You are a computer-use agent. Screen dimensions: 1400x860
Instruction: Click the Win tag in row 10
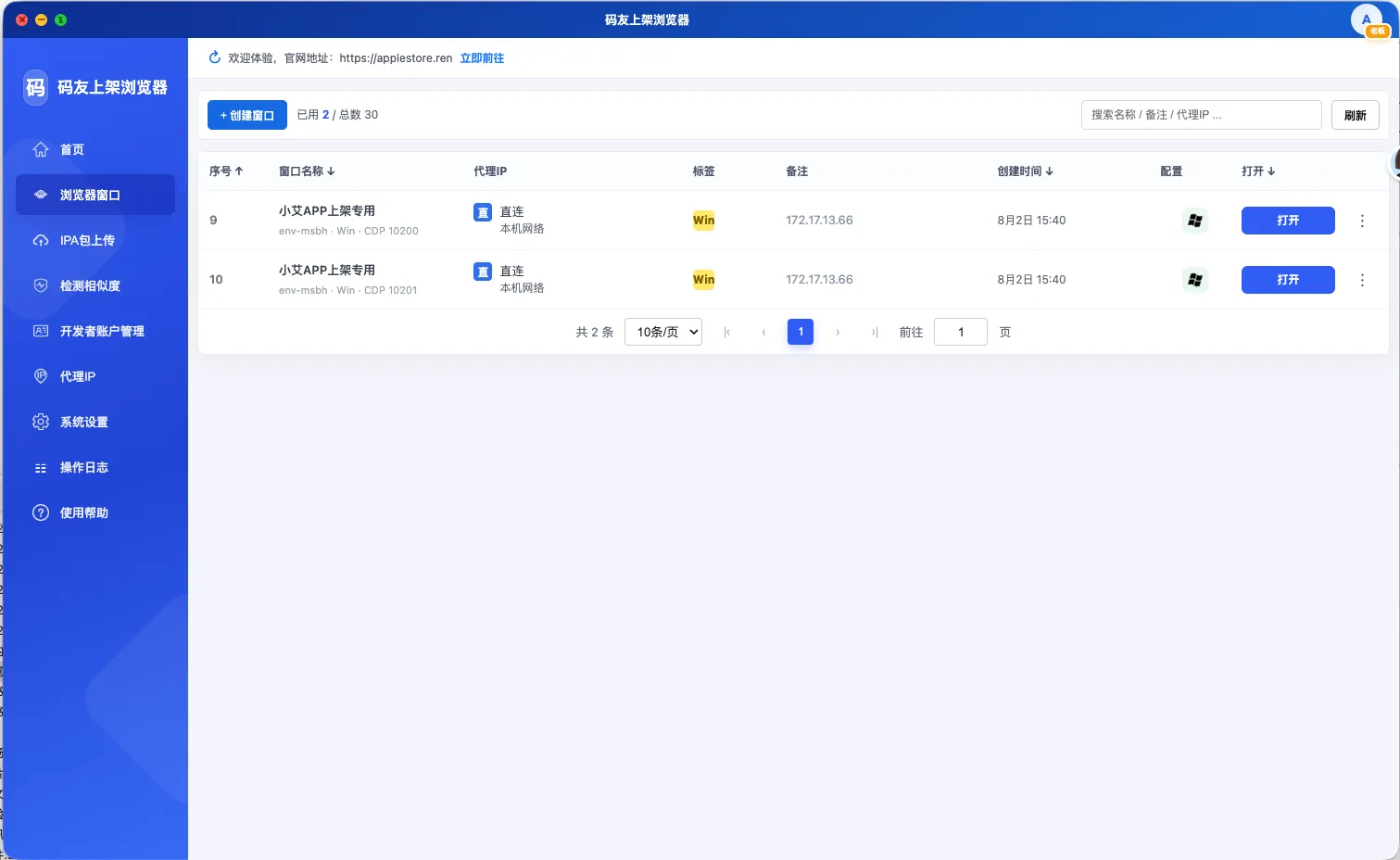704,280
